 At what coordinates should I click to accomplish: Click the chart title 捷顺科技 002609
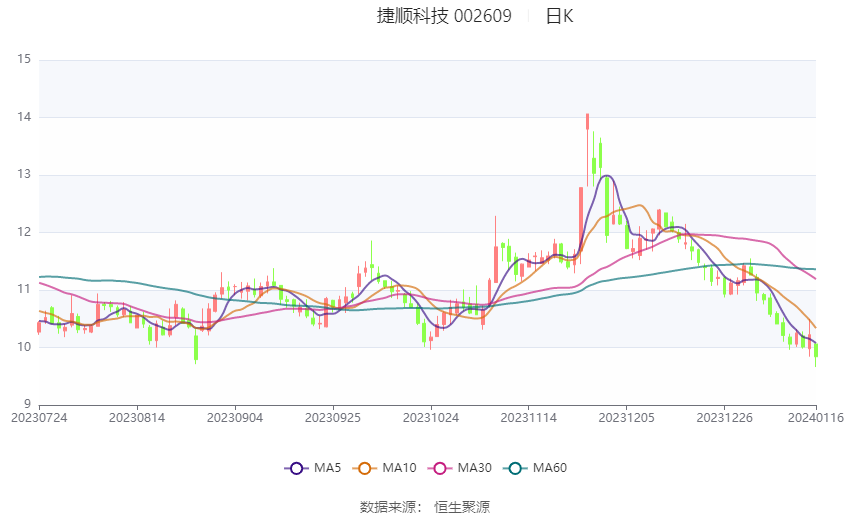tap(444, 16)
